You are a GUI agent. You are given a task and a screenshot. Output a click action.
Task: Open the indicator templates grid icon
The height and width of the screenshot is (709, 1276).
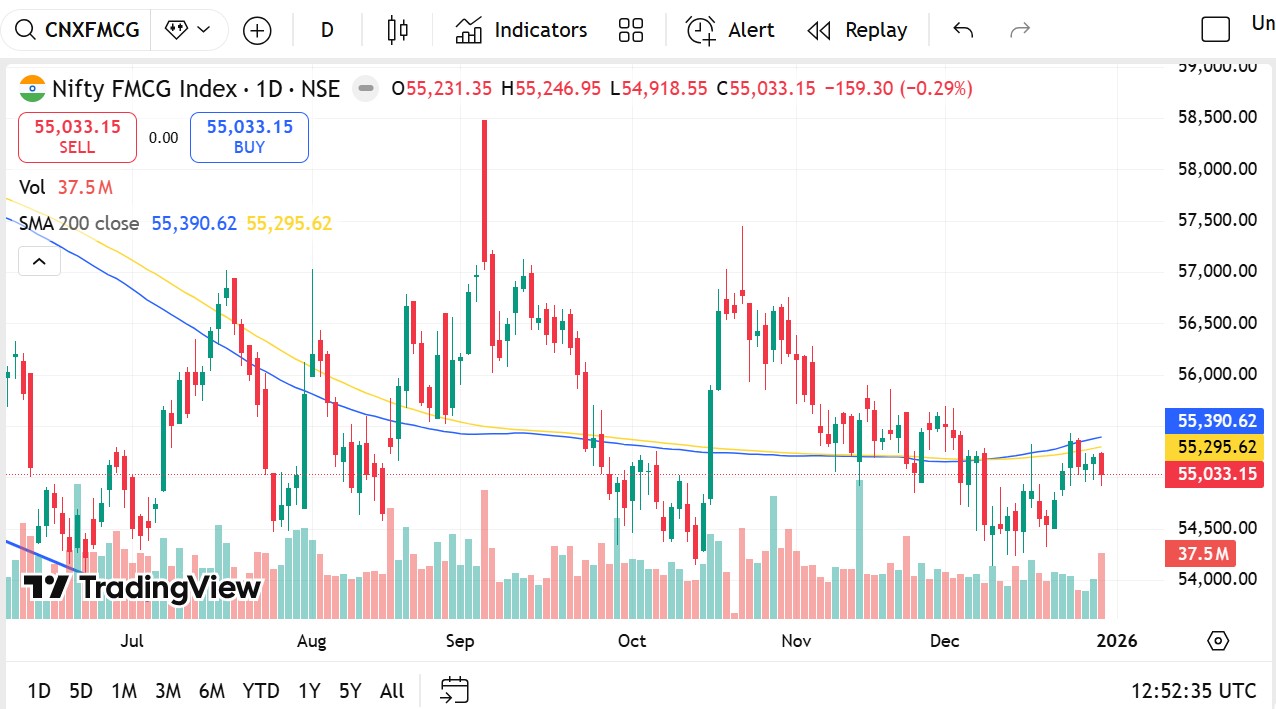tap(631, 30)
